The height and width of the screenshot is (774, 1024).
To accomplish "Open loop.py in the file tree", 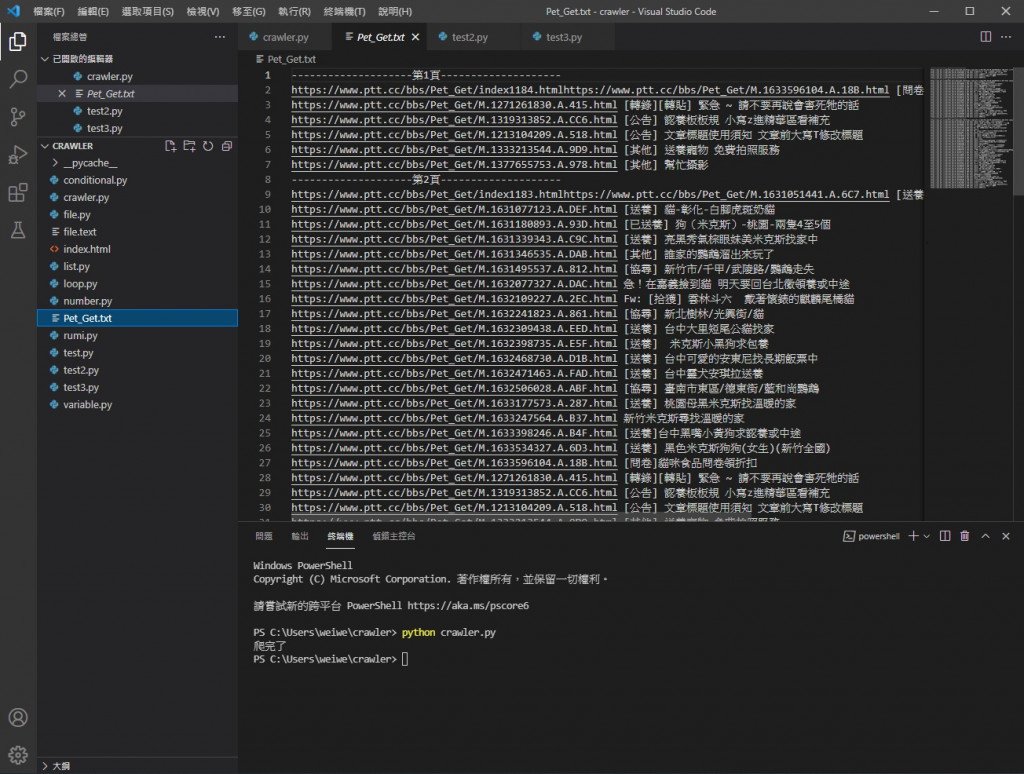I will [x=137, y=283].
